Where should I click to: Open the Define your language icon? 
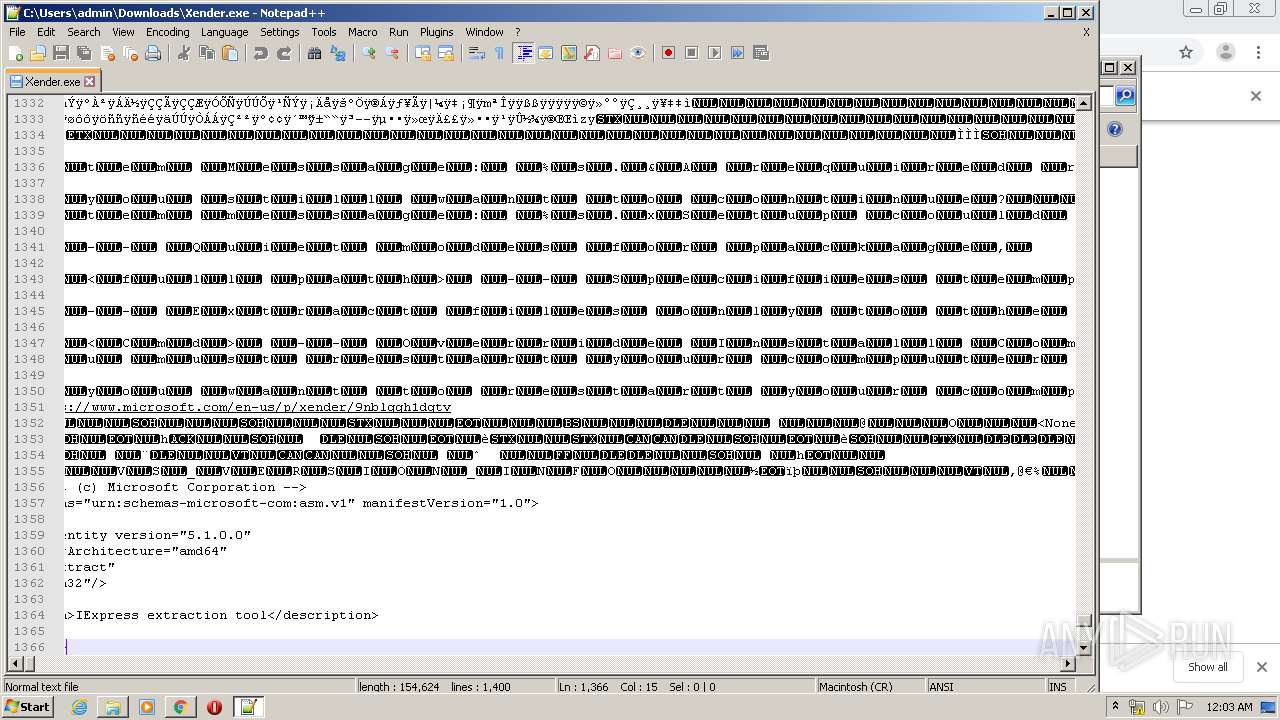pyautogui.click(x=546, y=53)
